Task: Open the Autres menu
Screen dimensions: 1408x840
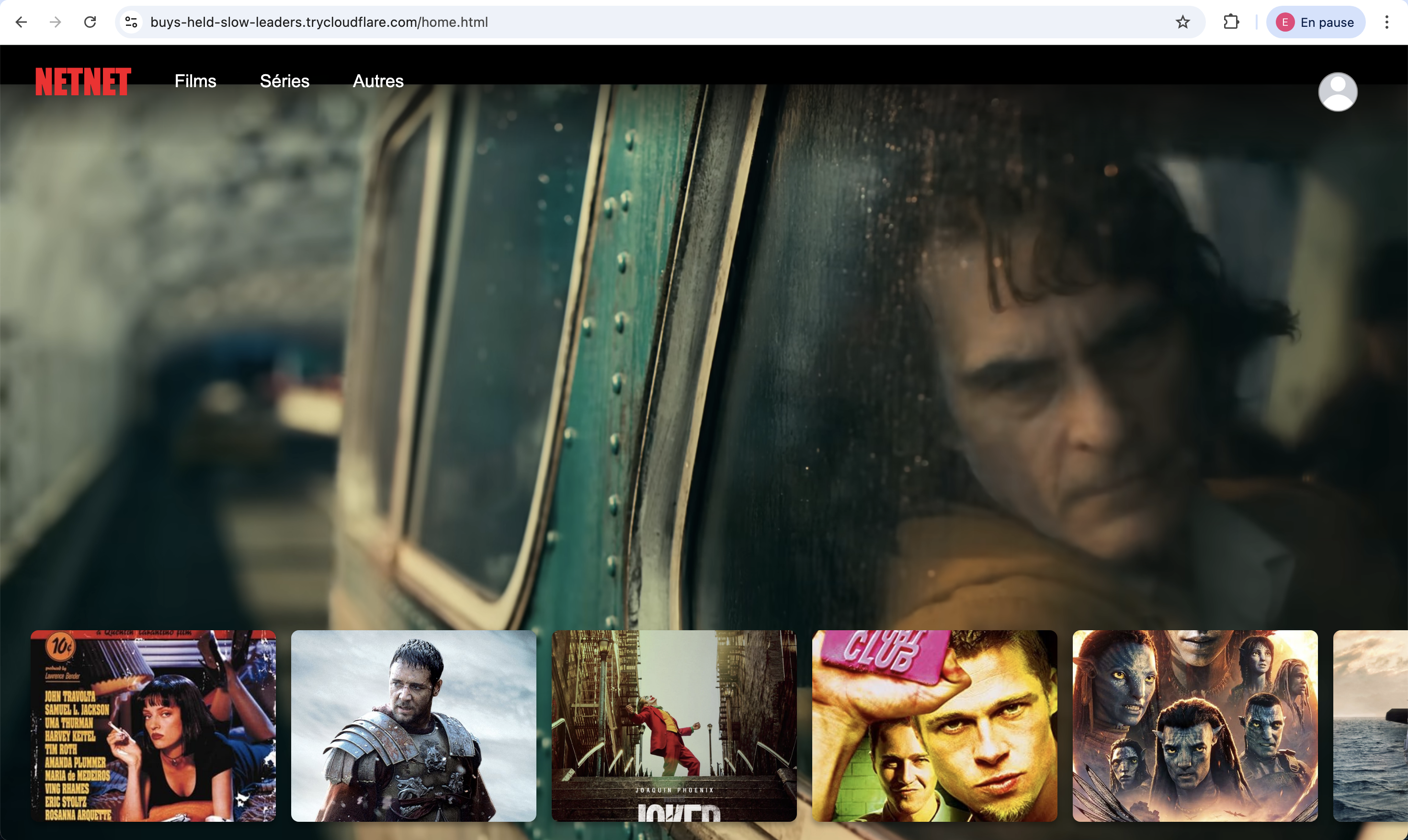Action: pos(378,81)
